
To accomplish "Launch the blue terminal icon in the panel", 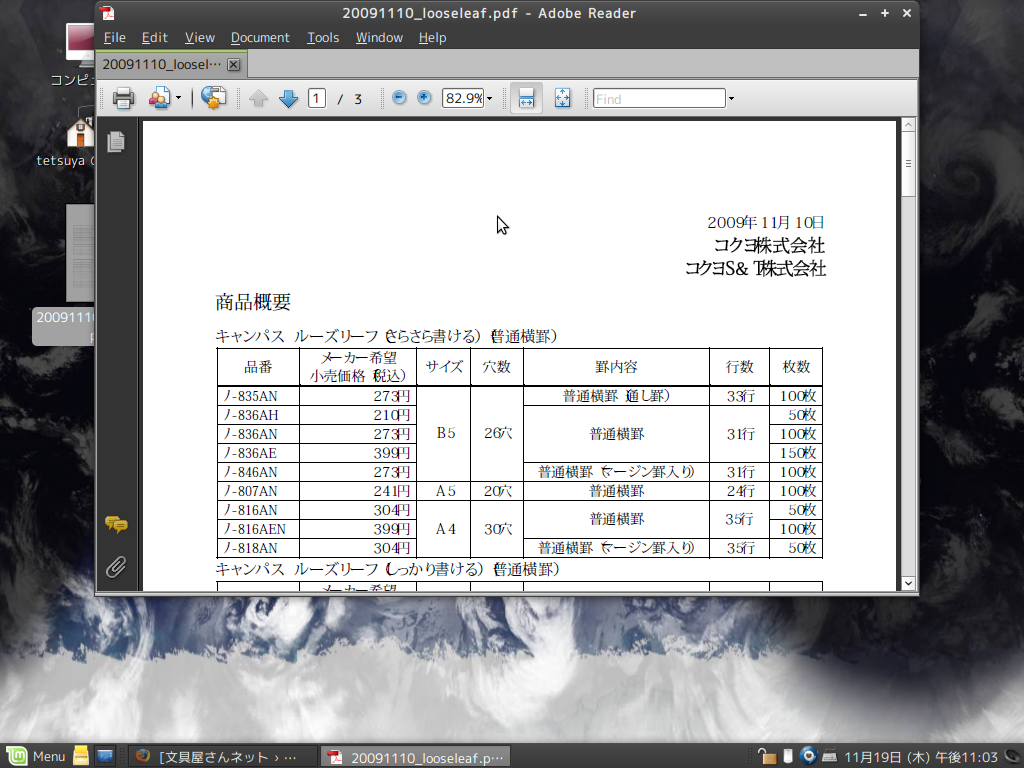I will pos(104,756).
